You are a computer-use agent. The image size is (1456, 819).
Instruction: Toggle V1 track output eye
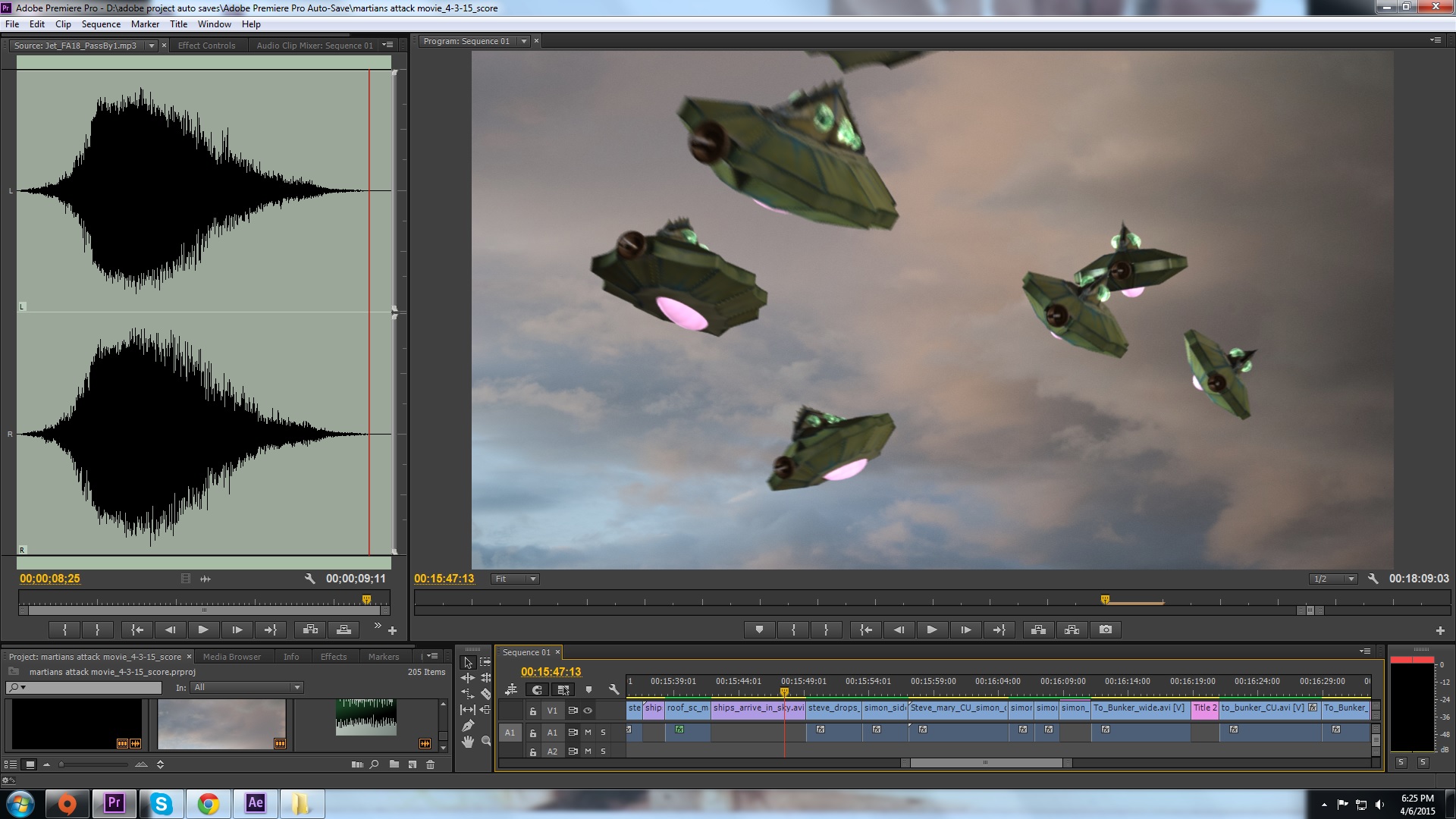point(588,711)
